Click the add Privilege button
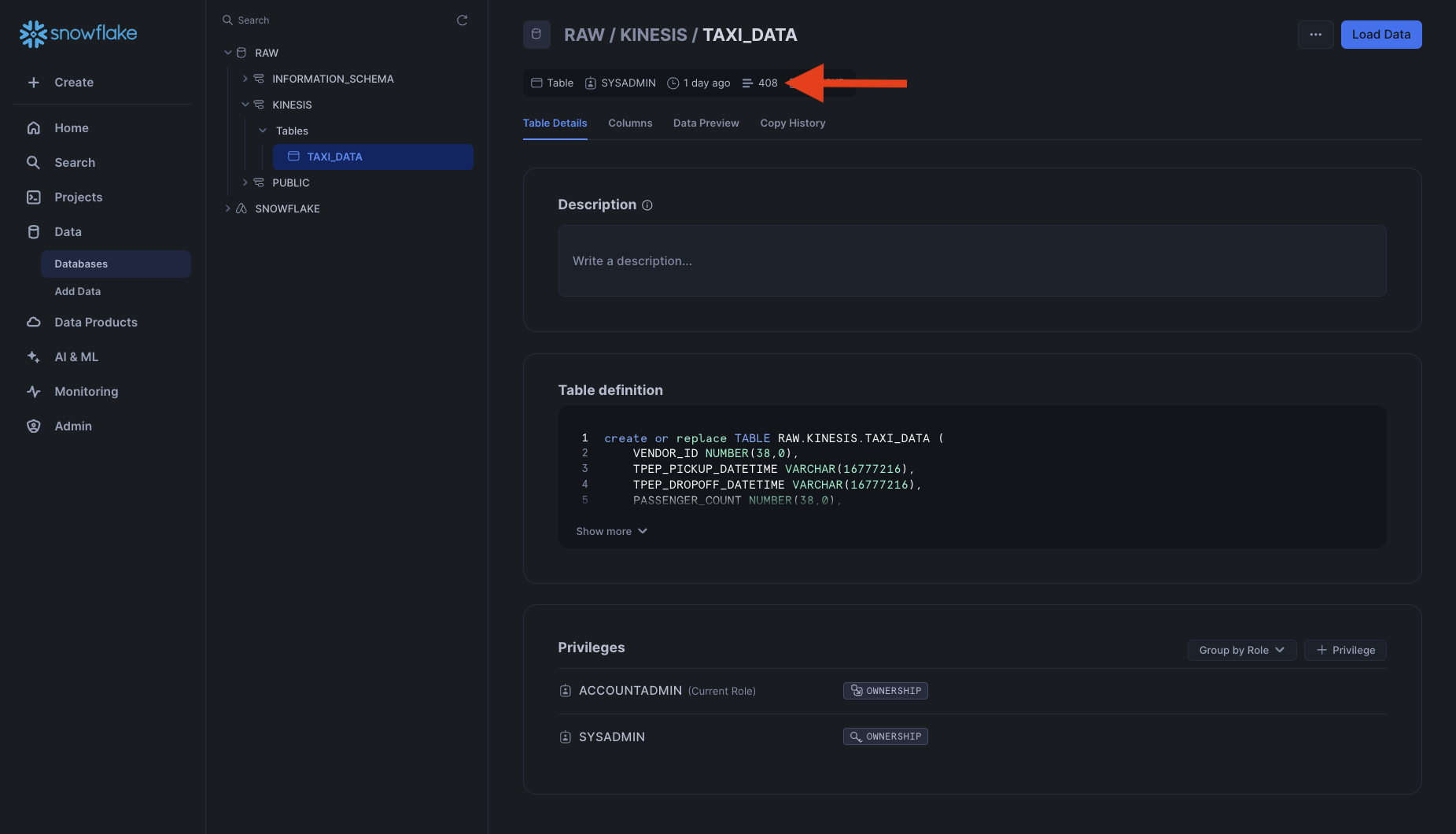 1346,650
